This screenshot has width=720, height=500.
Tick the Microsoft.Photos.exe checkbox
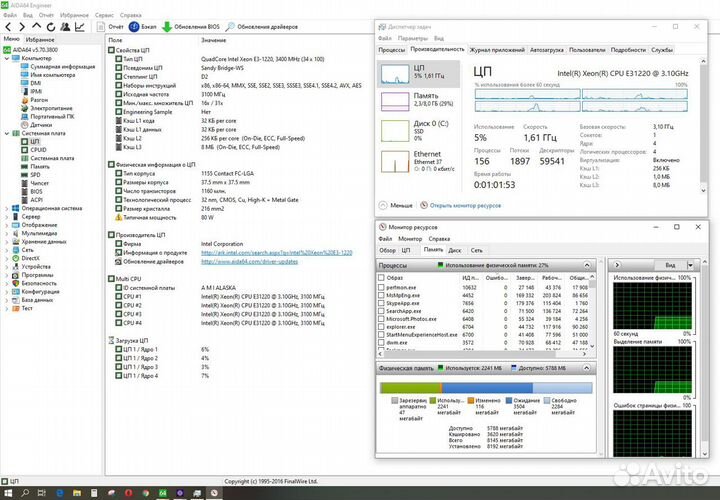click(381, 319)
